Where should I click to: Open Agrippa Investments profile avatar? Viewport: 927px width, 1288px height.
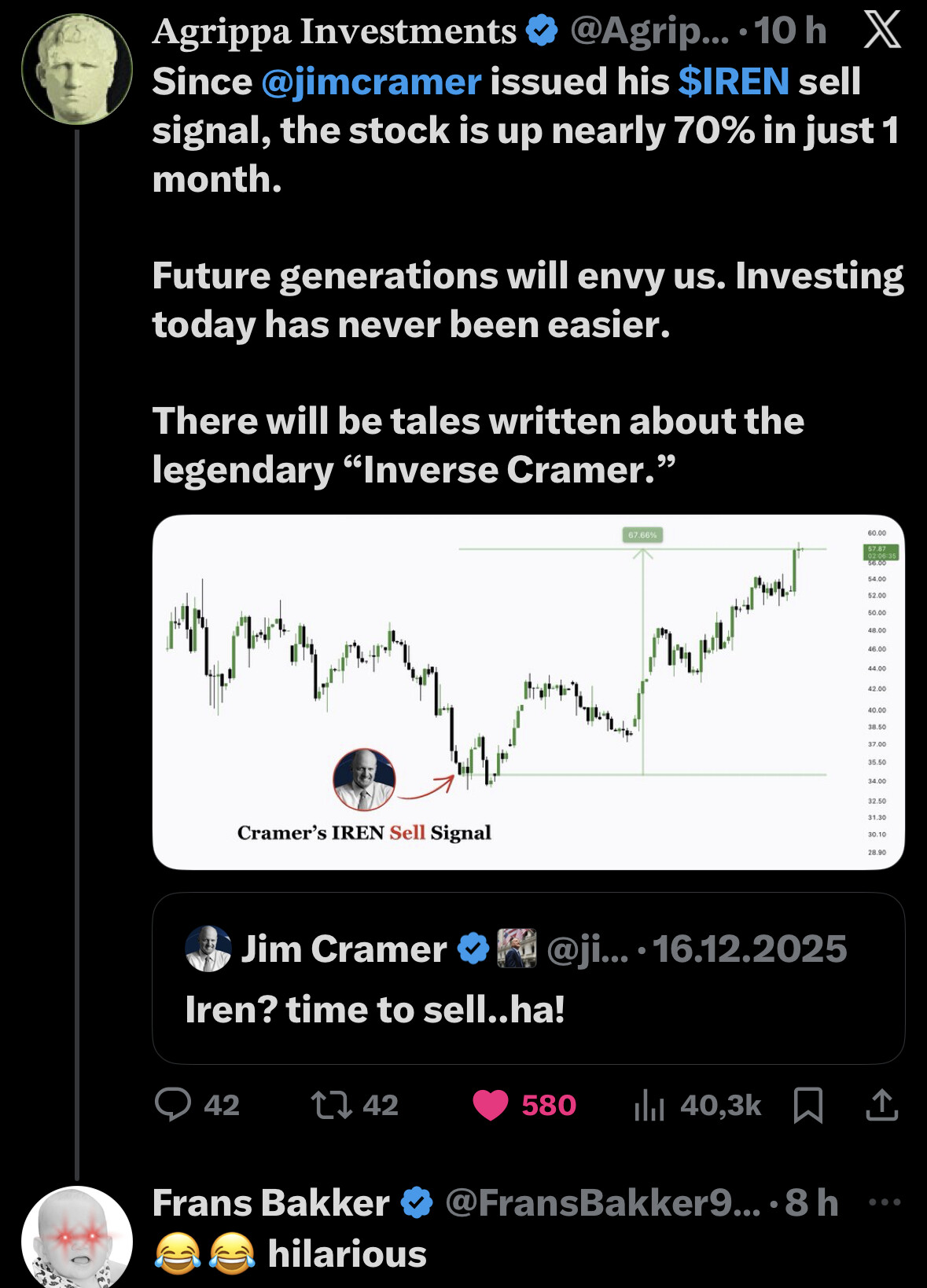[x=77, y=69]
